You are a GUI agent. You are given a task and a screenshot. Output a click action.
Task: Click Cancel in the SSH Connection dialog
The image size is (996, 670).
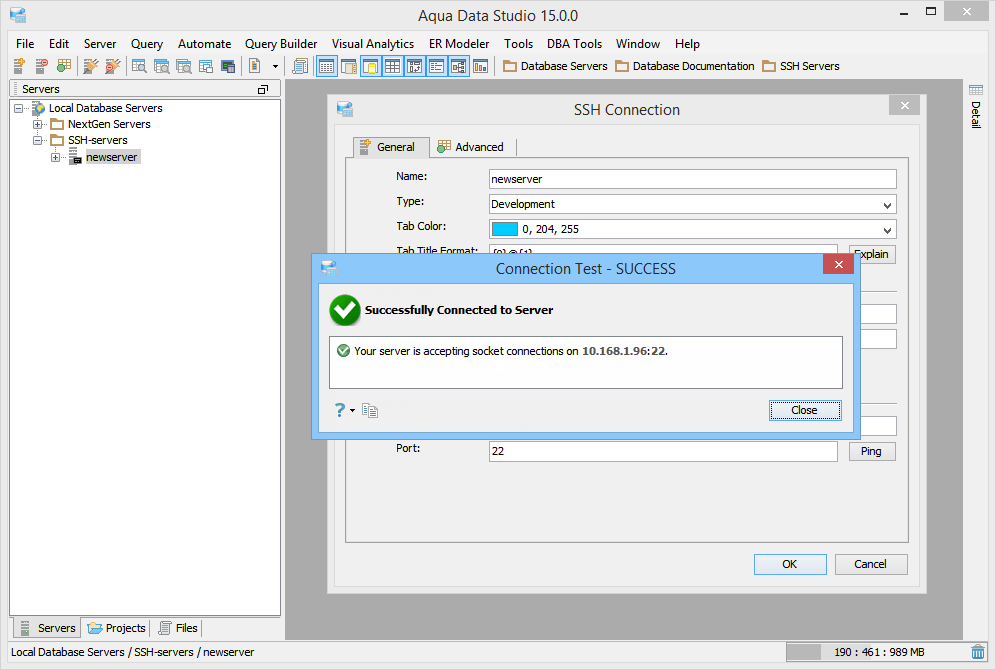click(871, 565)
